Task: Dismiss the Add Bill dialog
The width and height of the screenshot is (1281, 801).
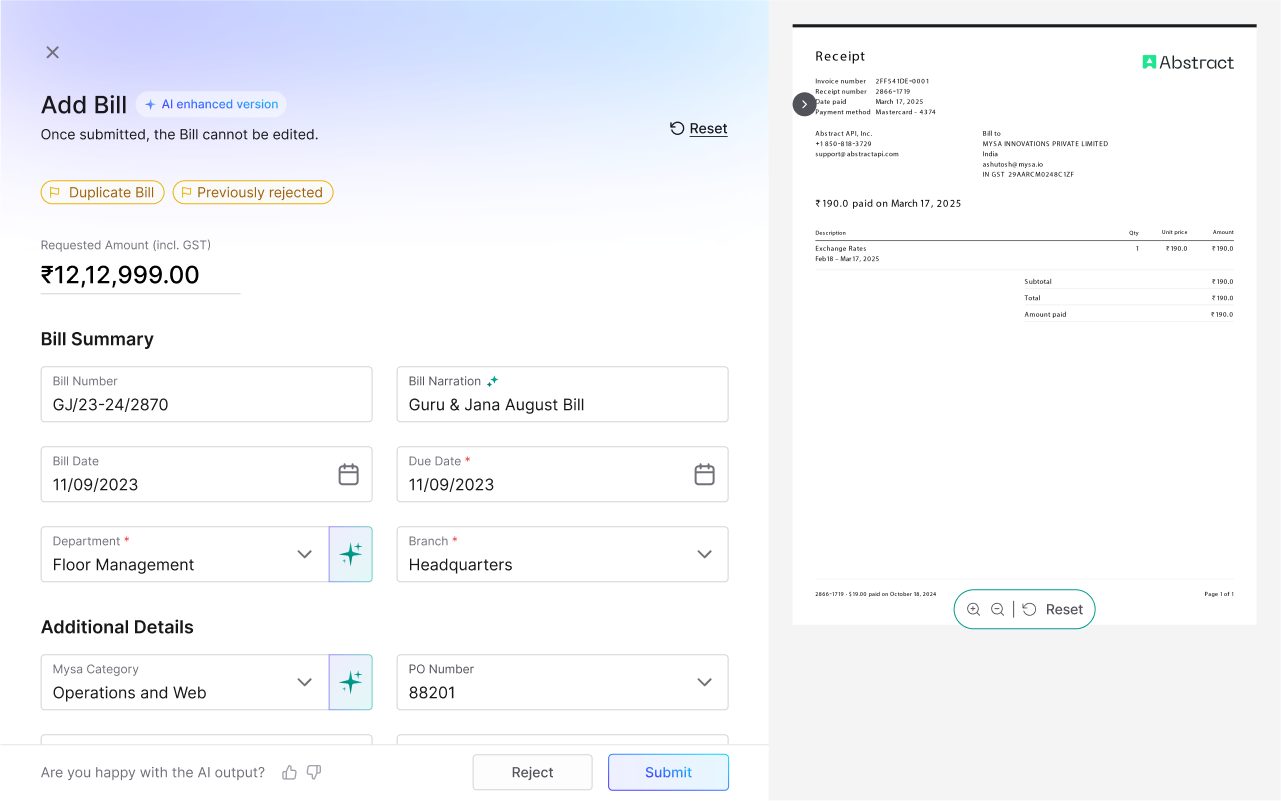Action: click(52, 52)
